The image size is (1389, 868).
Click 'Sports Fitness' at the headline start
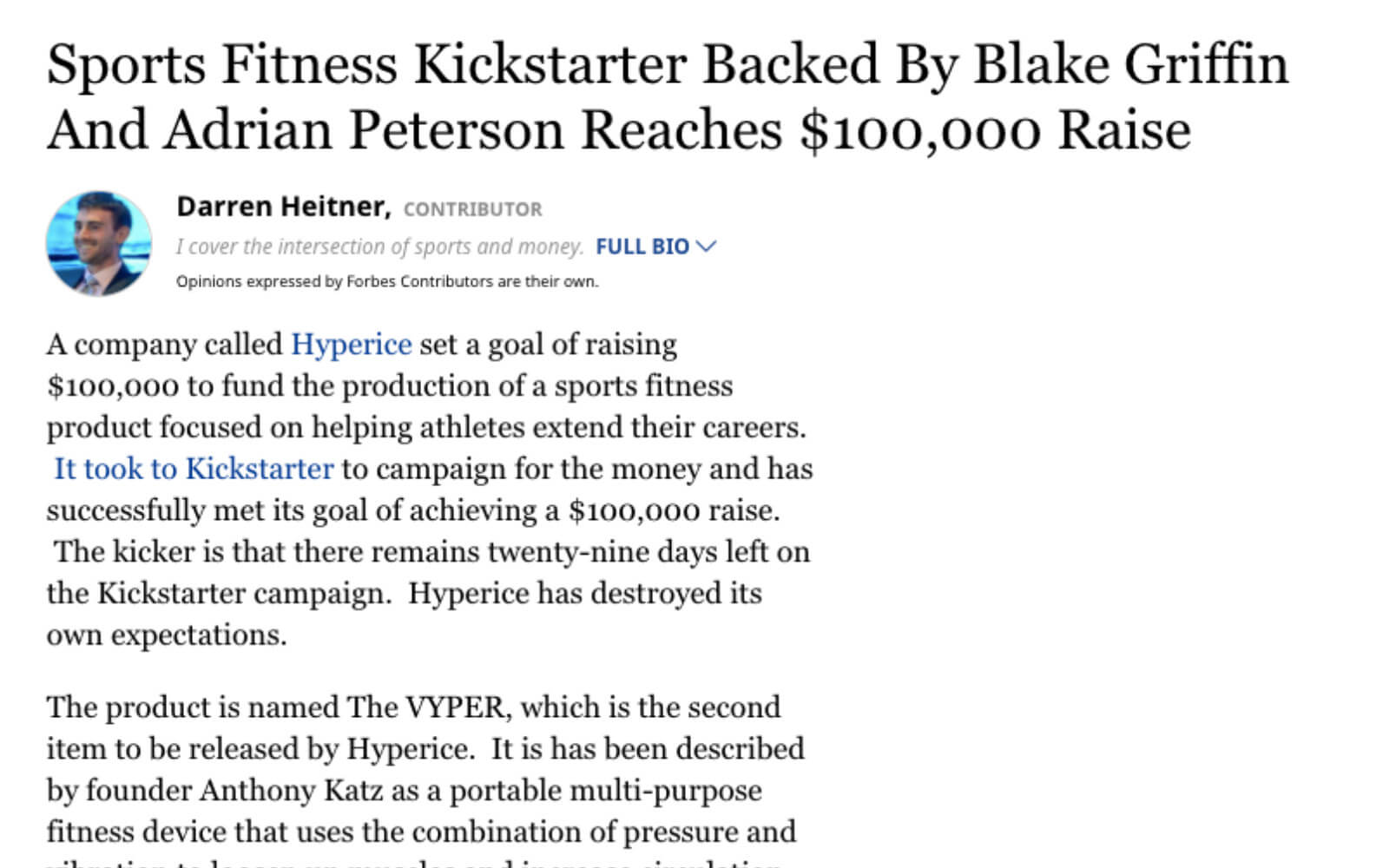[x=222, y=64]
